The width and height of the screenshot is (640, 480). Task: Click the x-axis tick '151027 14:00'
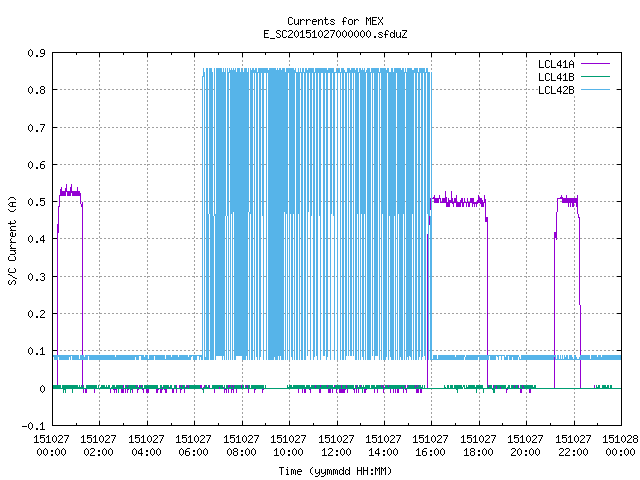383,446
